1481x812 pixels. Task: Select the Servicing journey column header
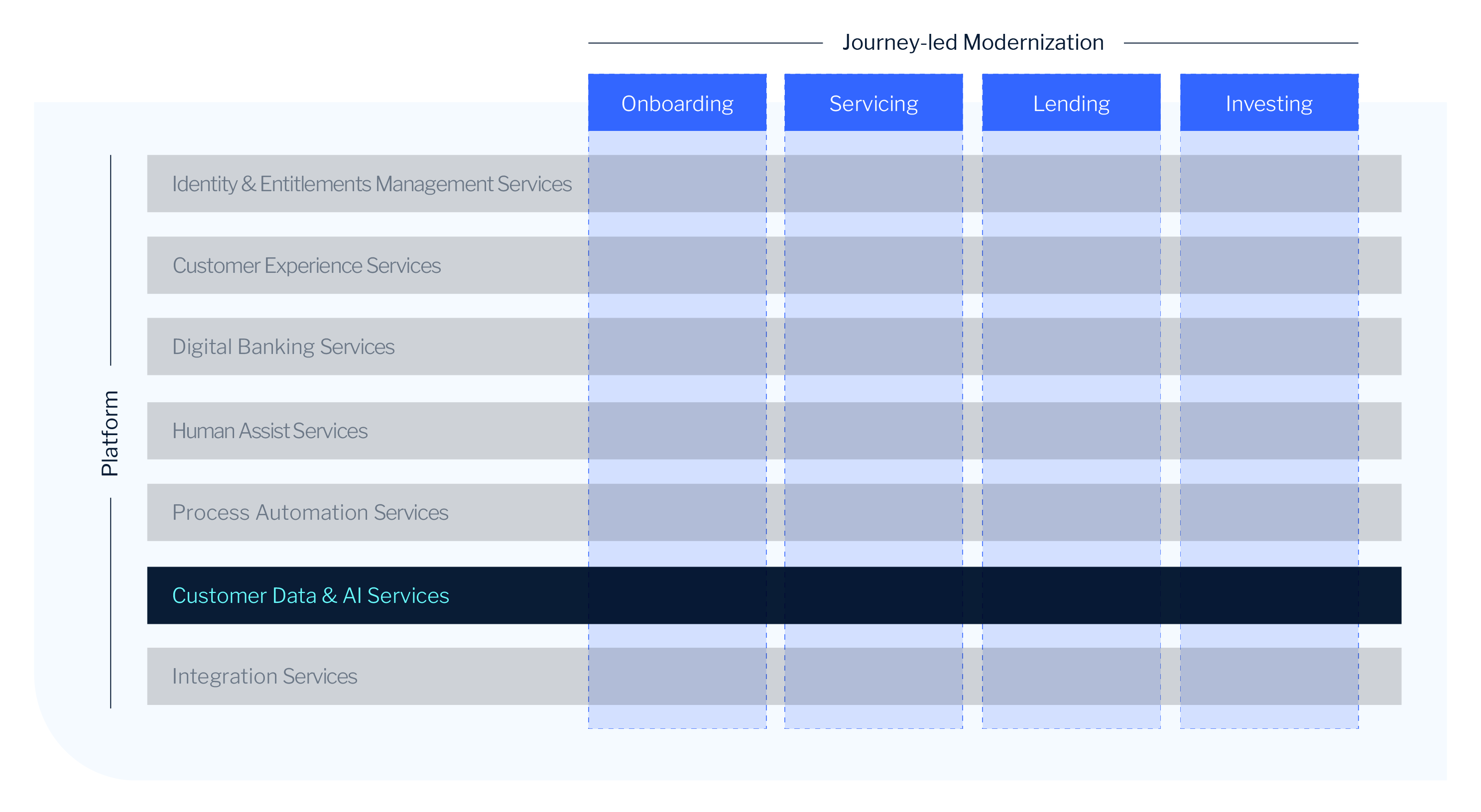pos(873,103)
